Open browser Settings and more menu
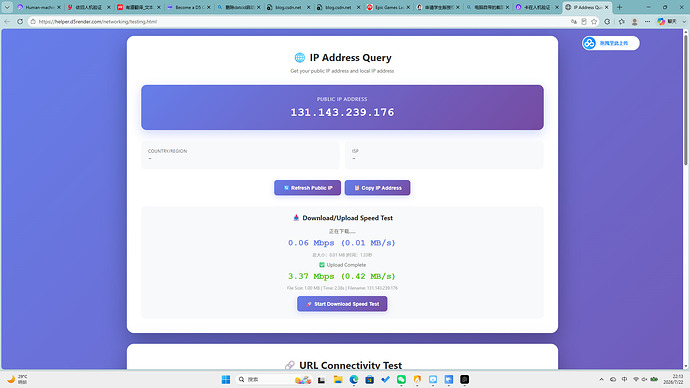The width and height of the screenshot is (690, 388). 647,21
